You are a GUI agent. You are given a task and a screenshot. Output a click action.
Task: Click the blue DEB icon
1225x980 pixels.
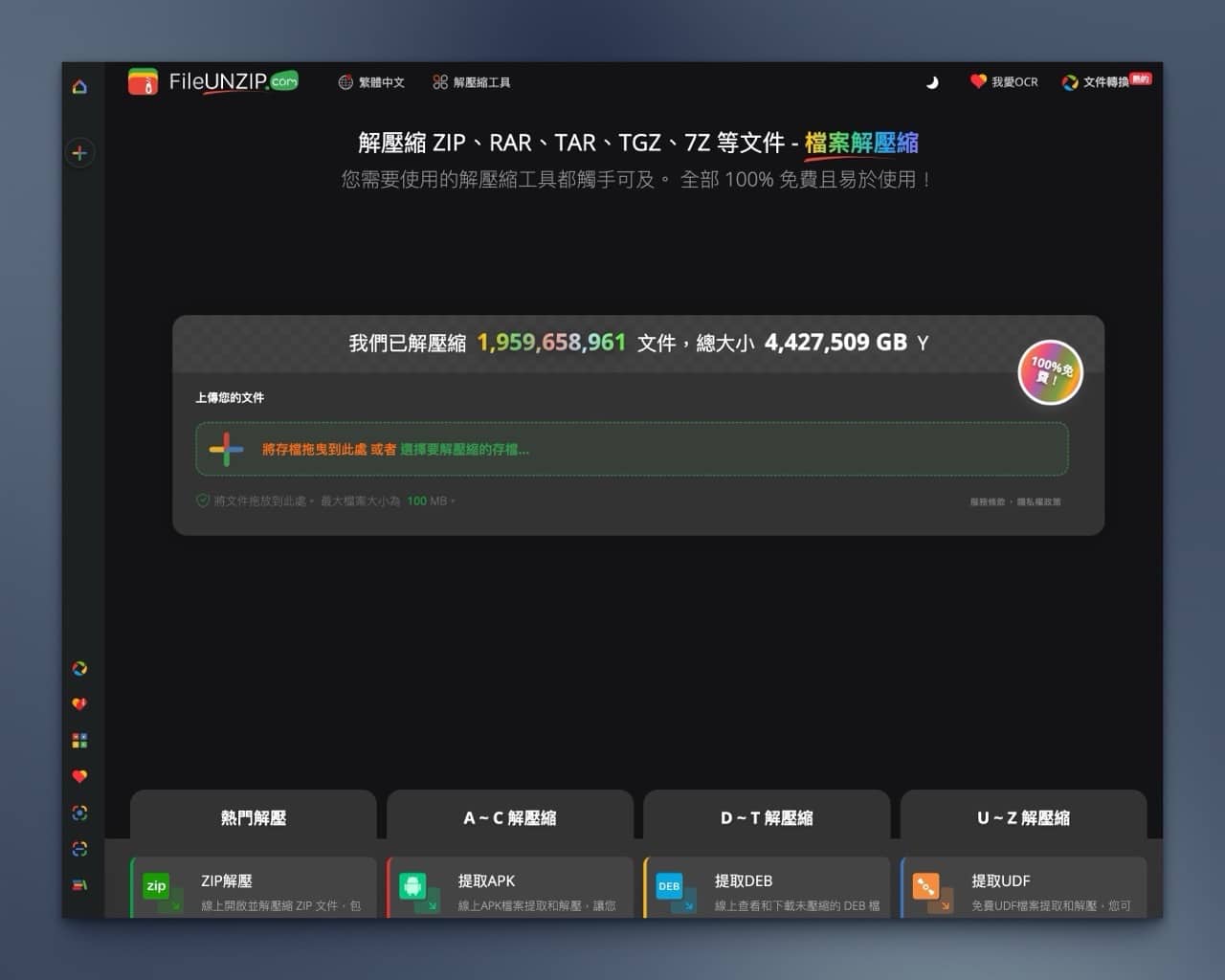670,886
